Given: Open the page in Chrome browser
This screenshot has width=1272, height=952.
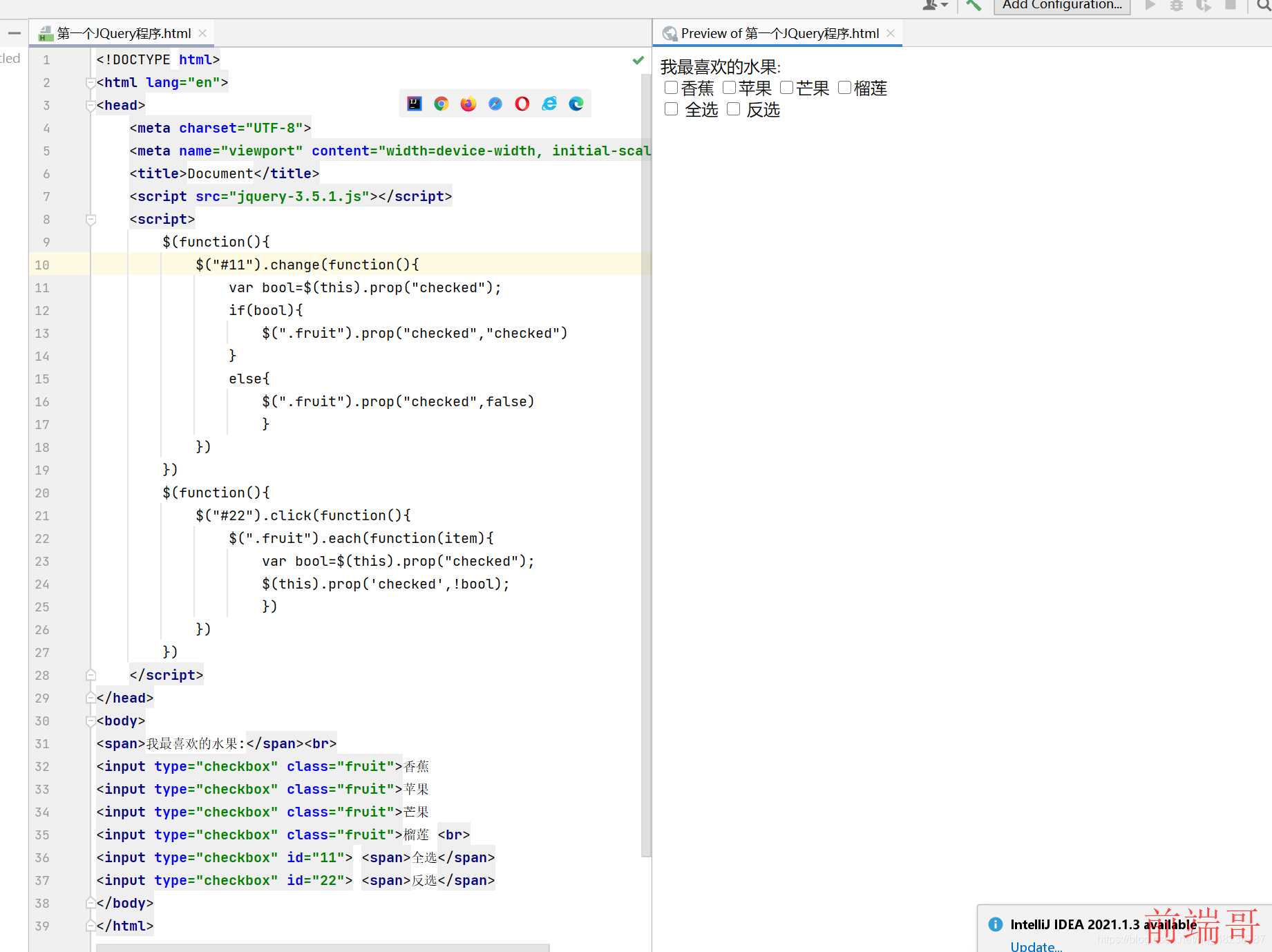Looking at the screenshot, I should tap(442, 104).
